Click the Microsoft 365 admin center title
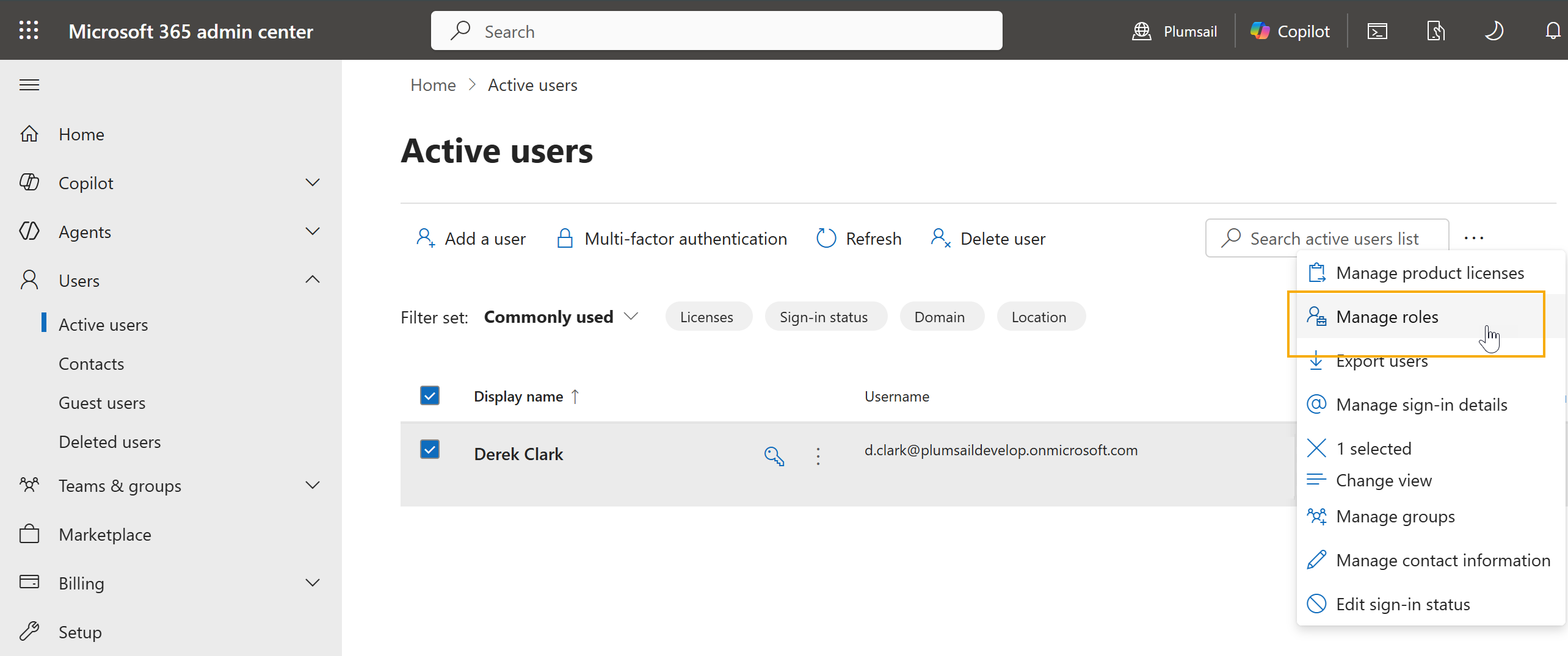The height and width of the screenshot is (656, 1568). (x=191, y=31)
